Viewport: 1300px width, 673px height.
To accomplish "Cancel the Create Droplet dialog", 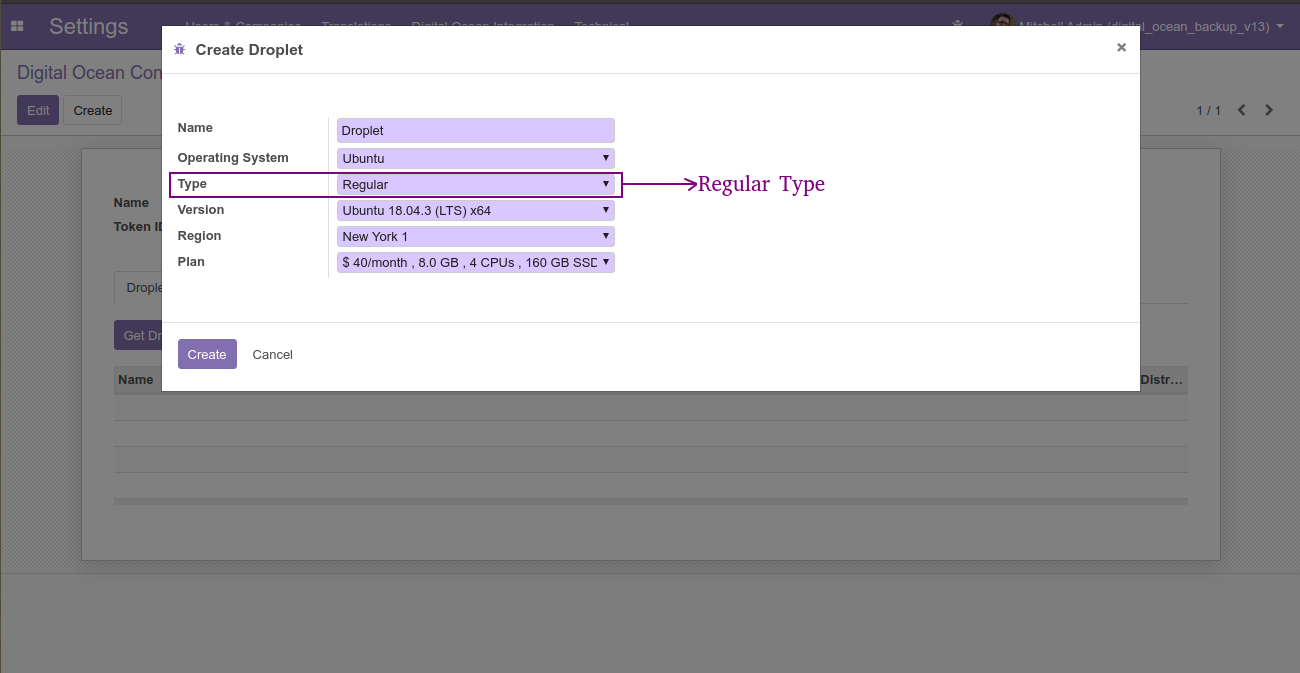I will tap(272, 354).
